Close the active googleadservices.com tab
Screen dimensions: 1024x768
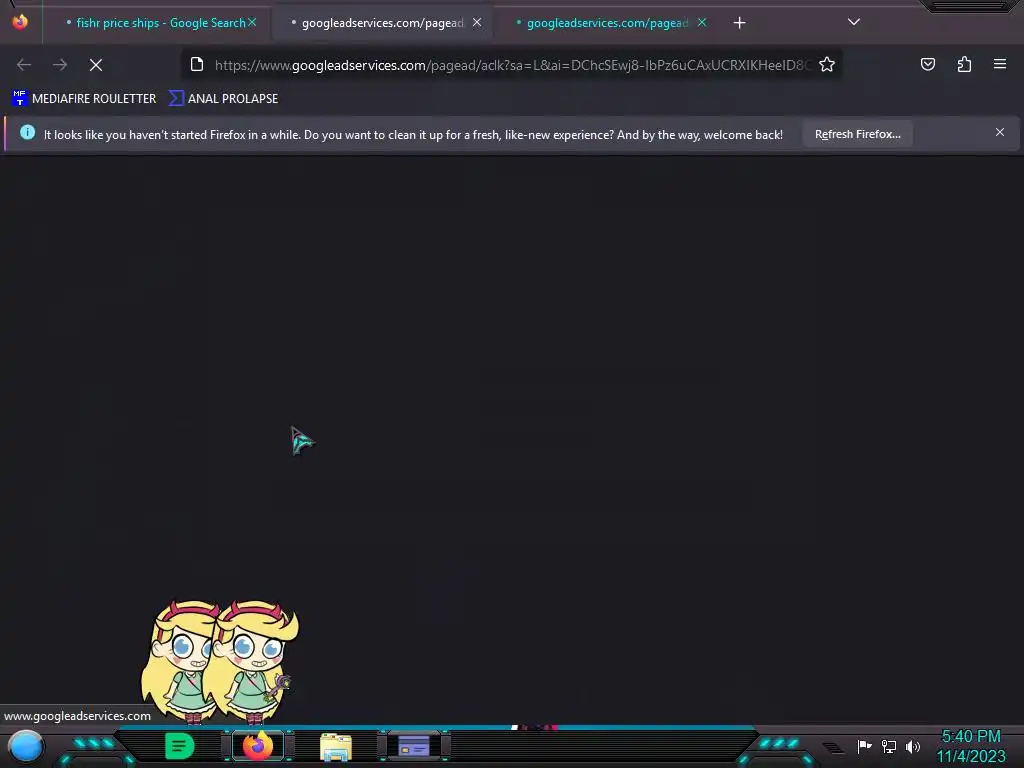coord(477,22)
